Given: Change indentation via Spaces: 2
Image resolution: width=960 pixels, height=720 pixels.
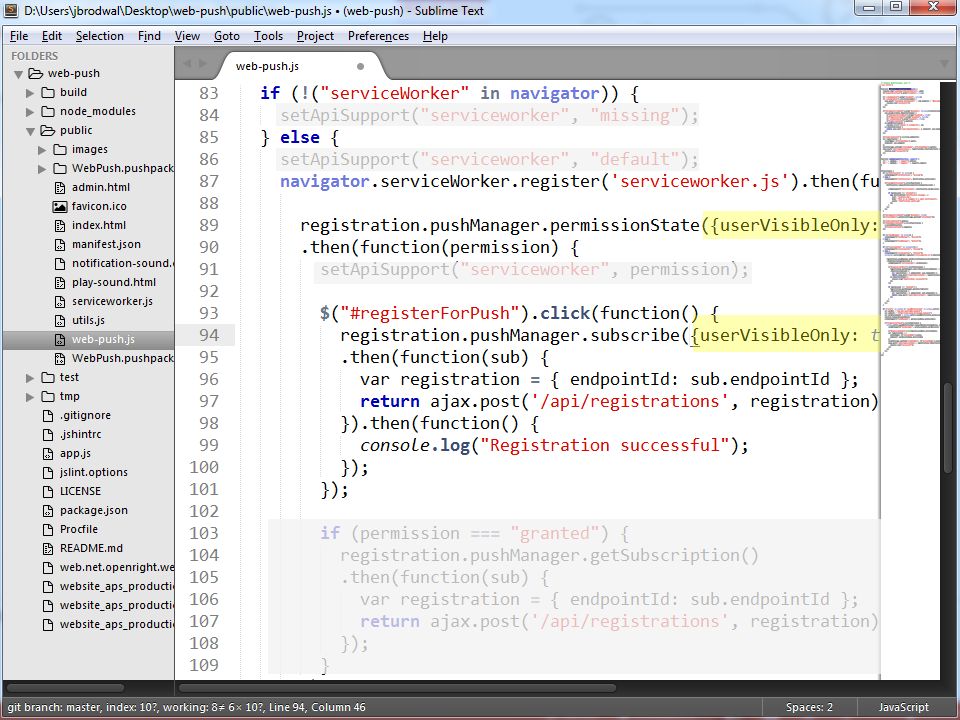Looking at the screenshot, I should point(809,707).
